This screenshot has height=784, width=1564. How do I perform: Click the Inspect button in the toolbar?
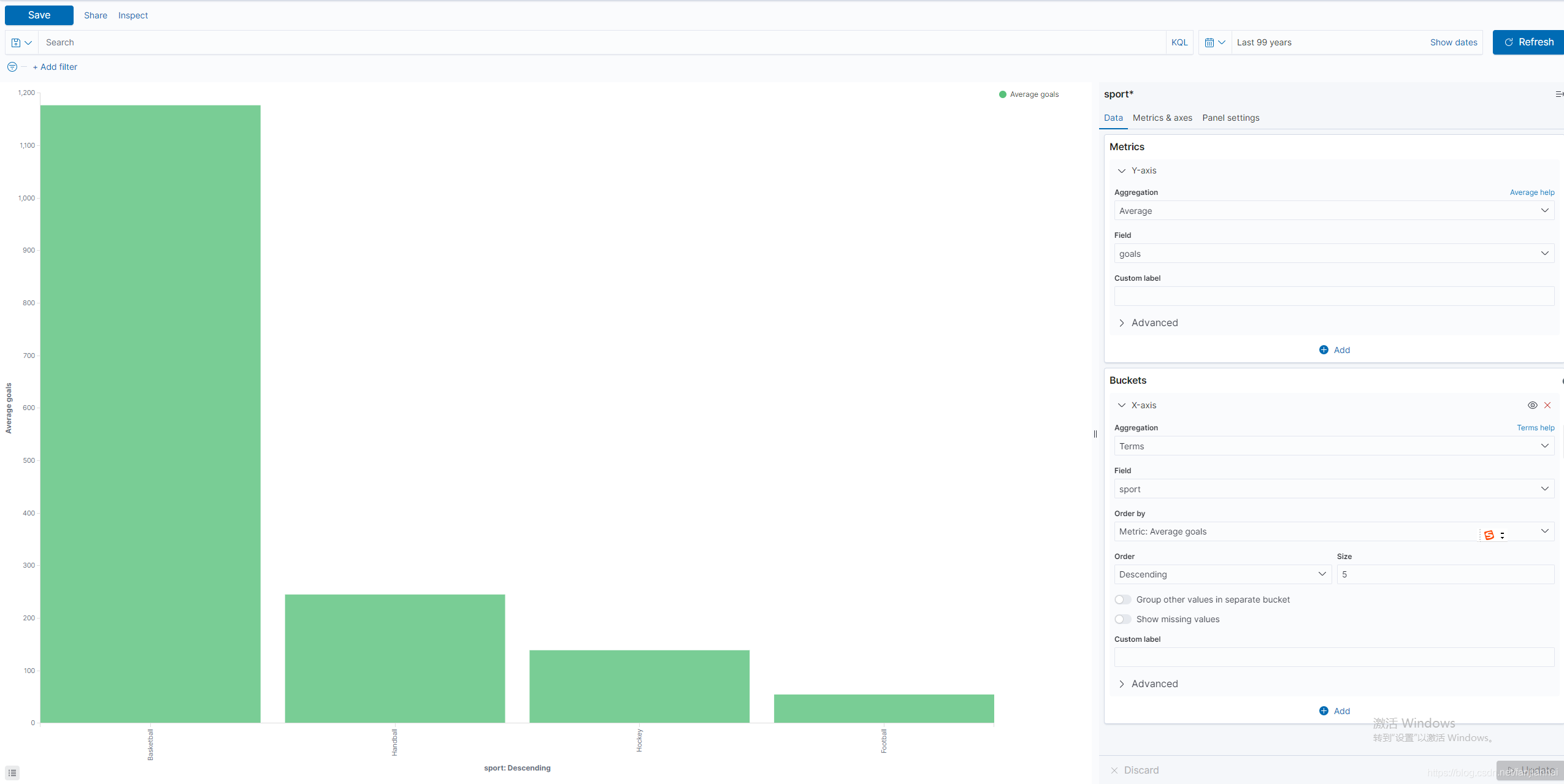click(132, 15)
